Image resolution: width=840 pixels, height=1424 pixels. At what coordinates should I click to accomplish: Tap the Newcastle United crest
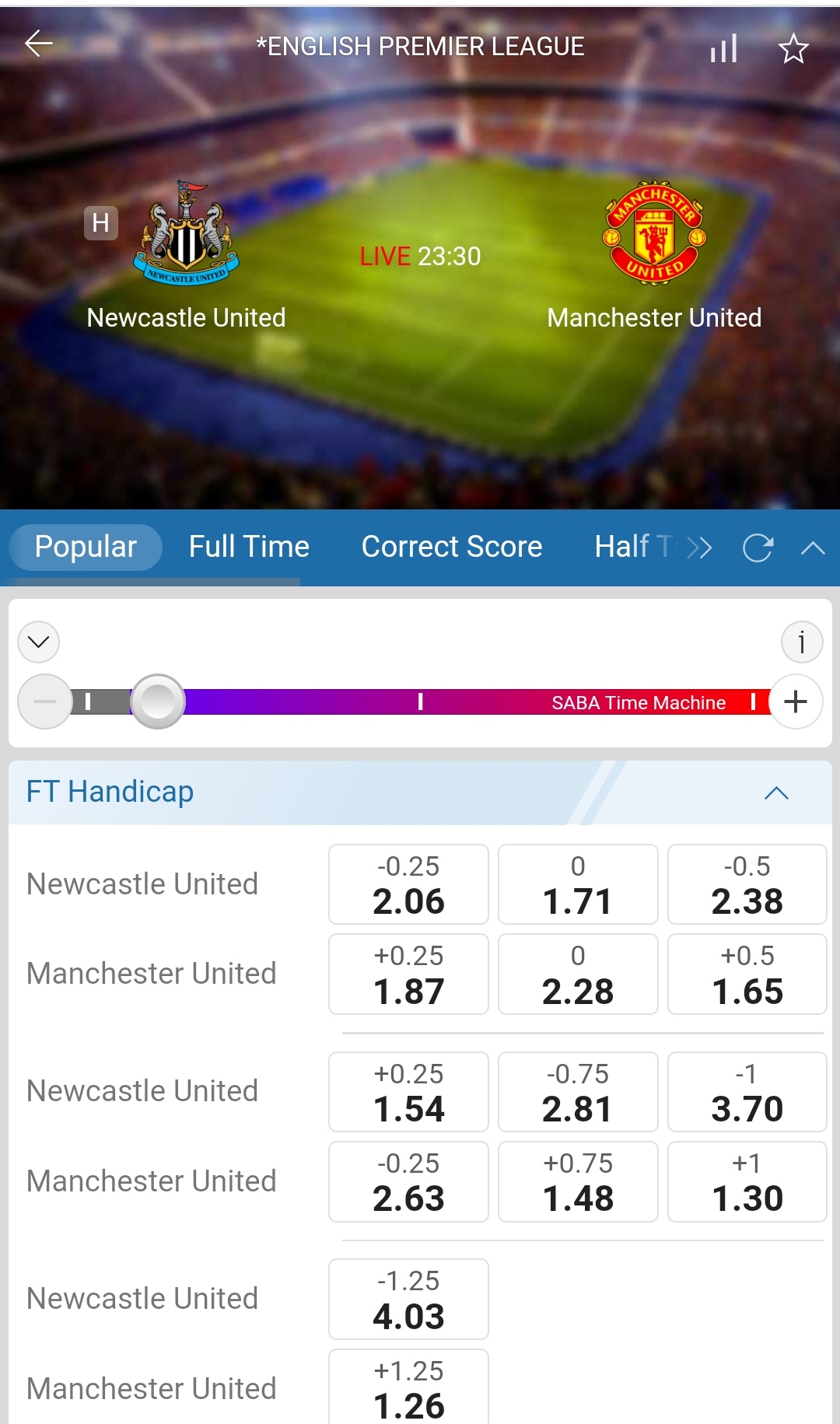point(186,233)
